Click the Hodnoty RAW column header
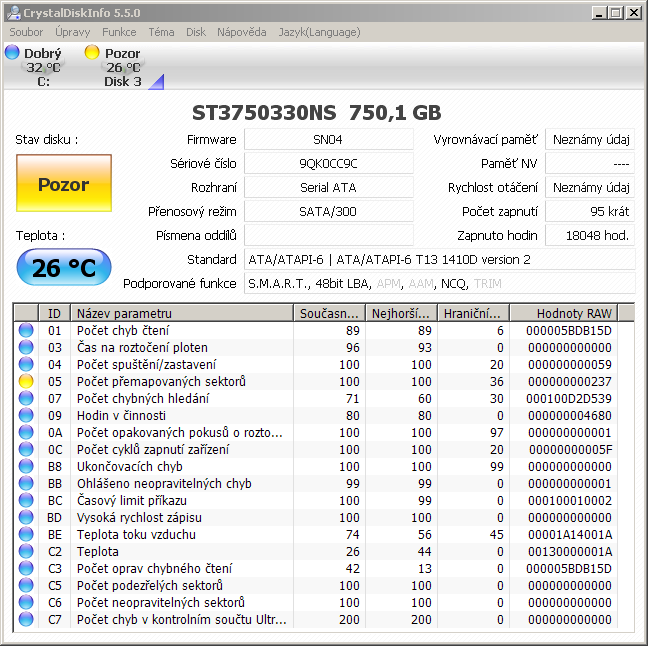Image resolution: width=648 pixels, height=646 pixels. coord(564,313)
